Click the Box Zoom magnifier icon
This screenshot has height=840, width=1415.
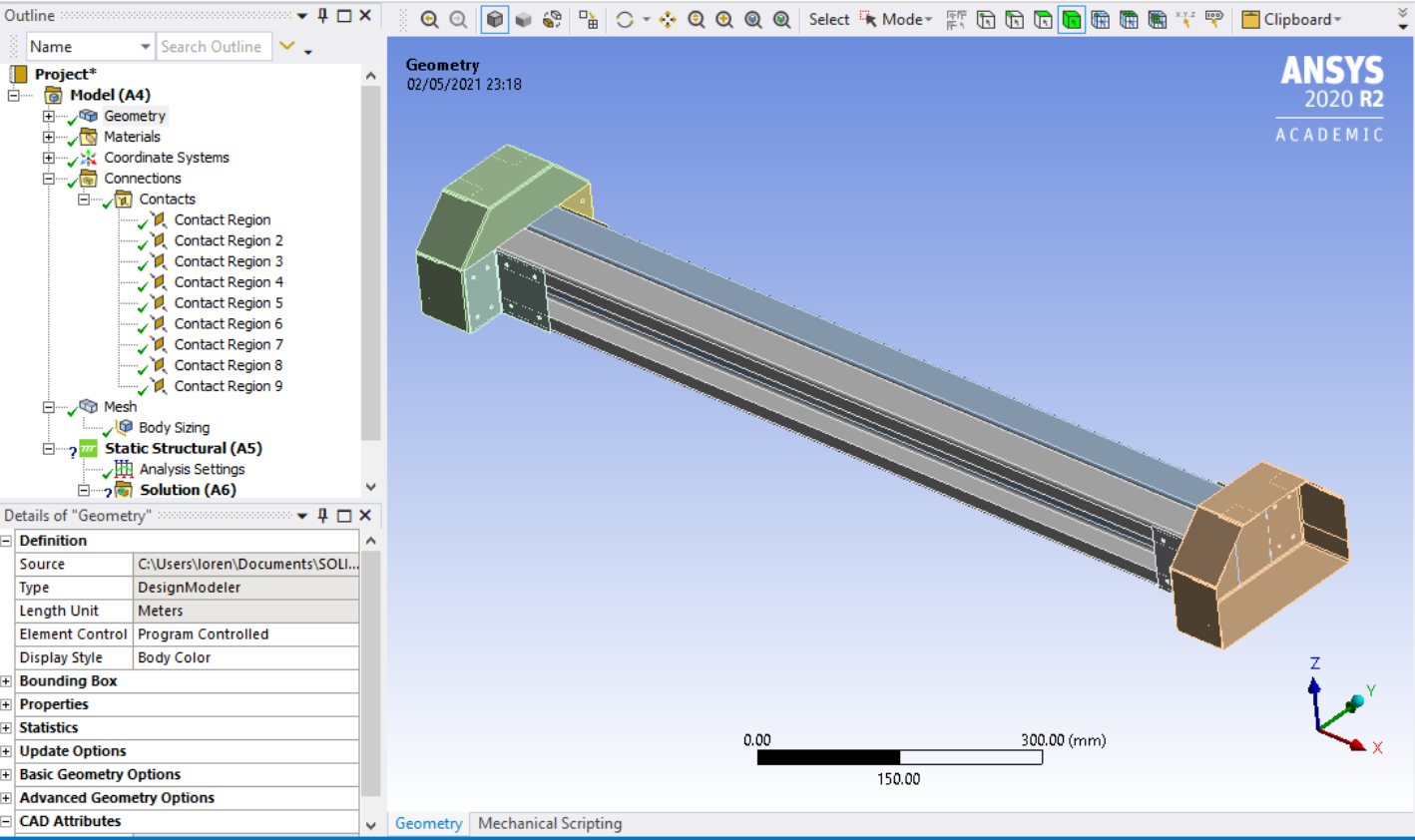point(722,18)
